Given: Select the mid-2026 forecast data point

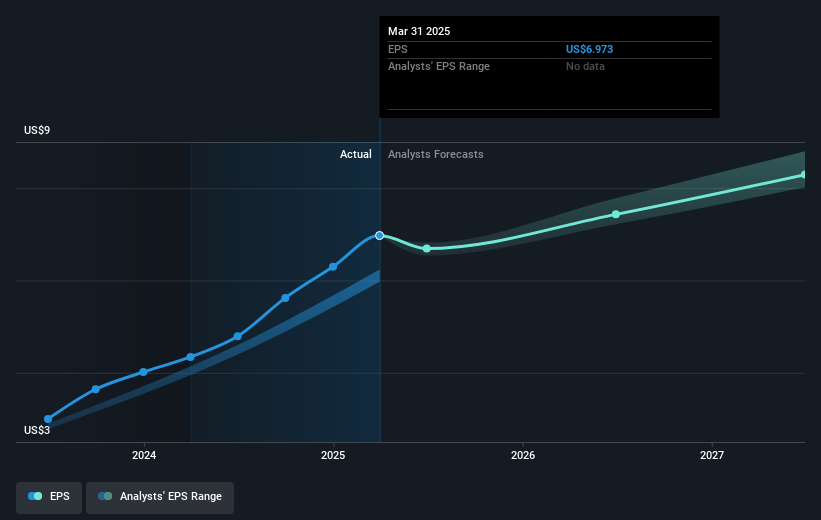Looking at the screenshot, I should [616, 214].
